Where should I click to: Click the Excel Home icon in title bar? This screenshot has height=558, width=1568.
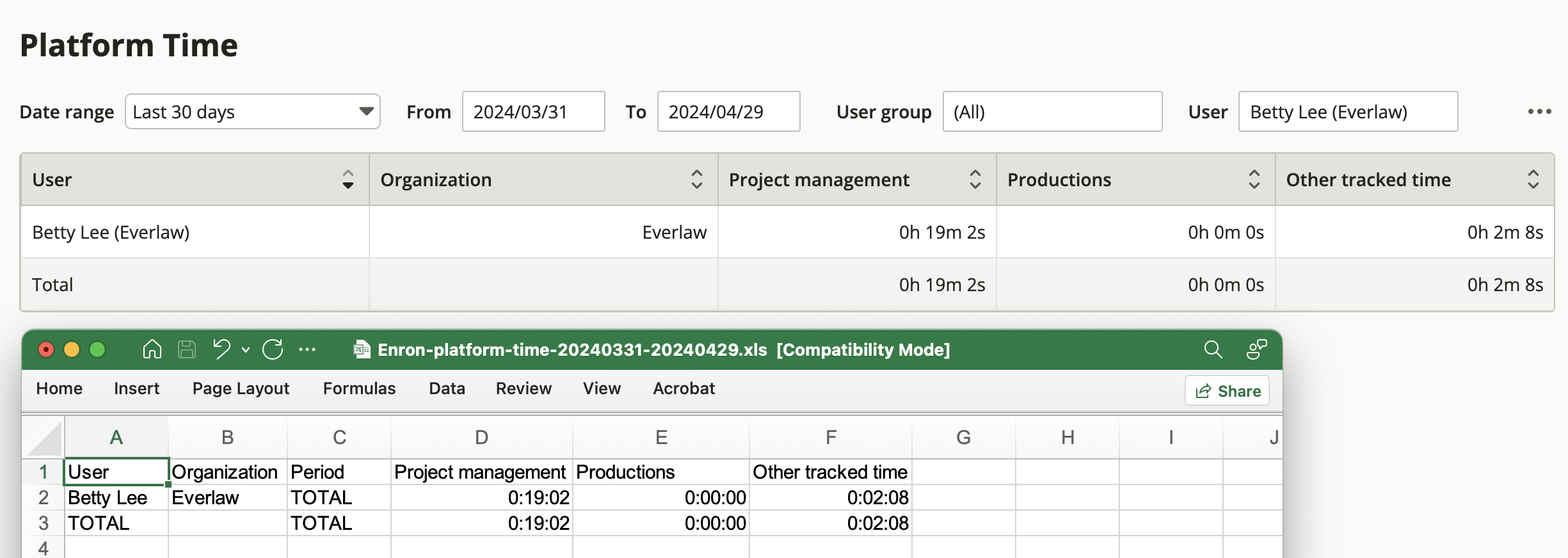152,349
